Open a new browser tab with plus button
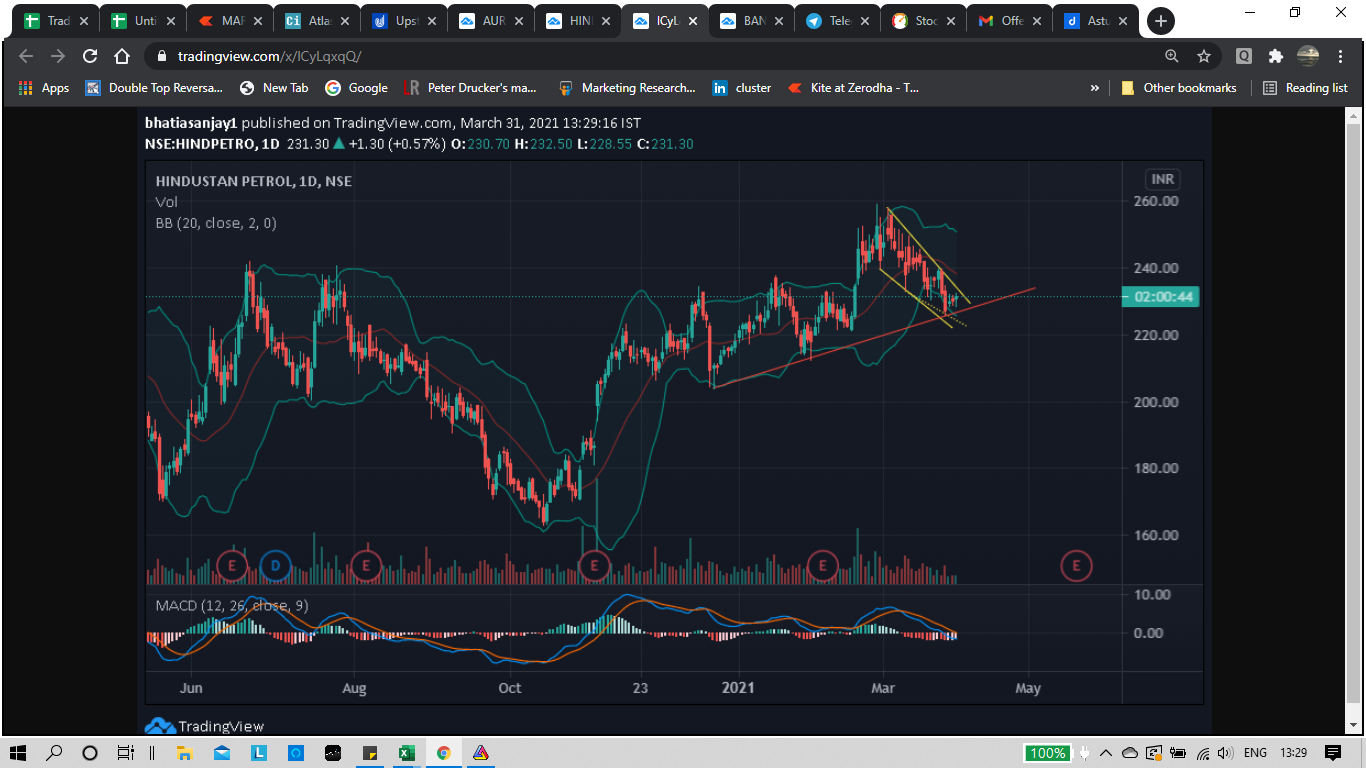The height and width of the screenshot is (768, 1366). pos(1160,21)
